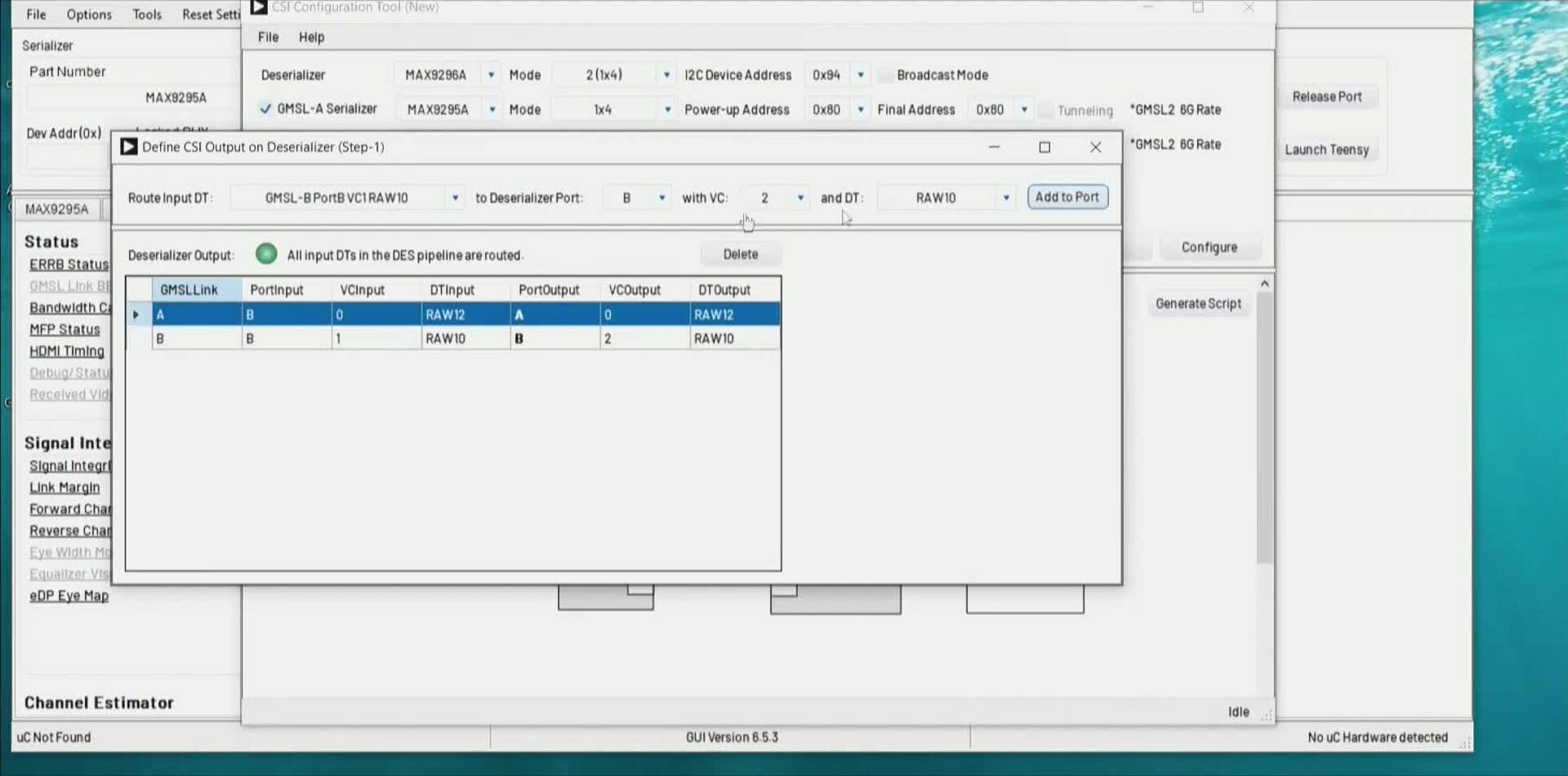Open Power-up Address dropdown 0x80
This screenshot has height=776, width=1568.
(860, 109)
